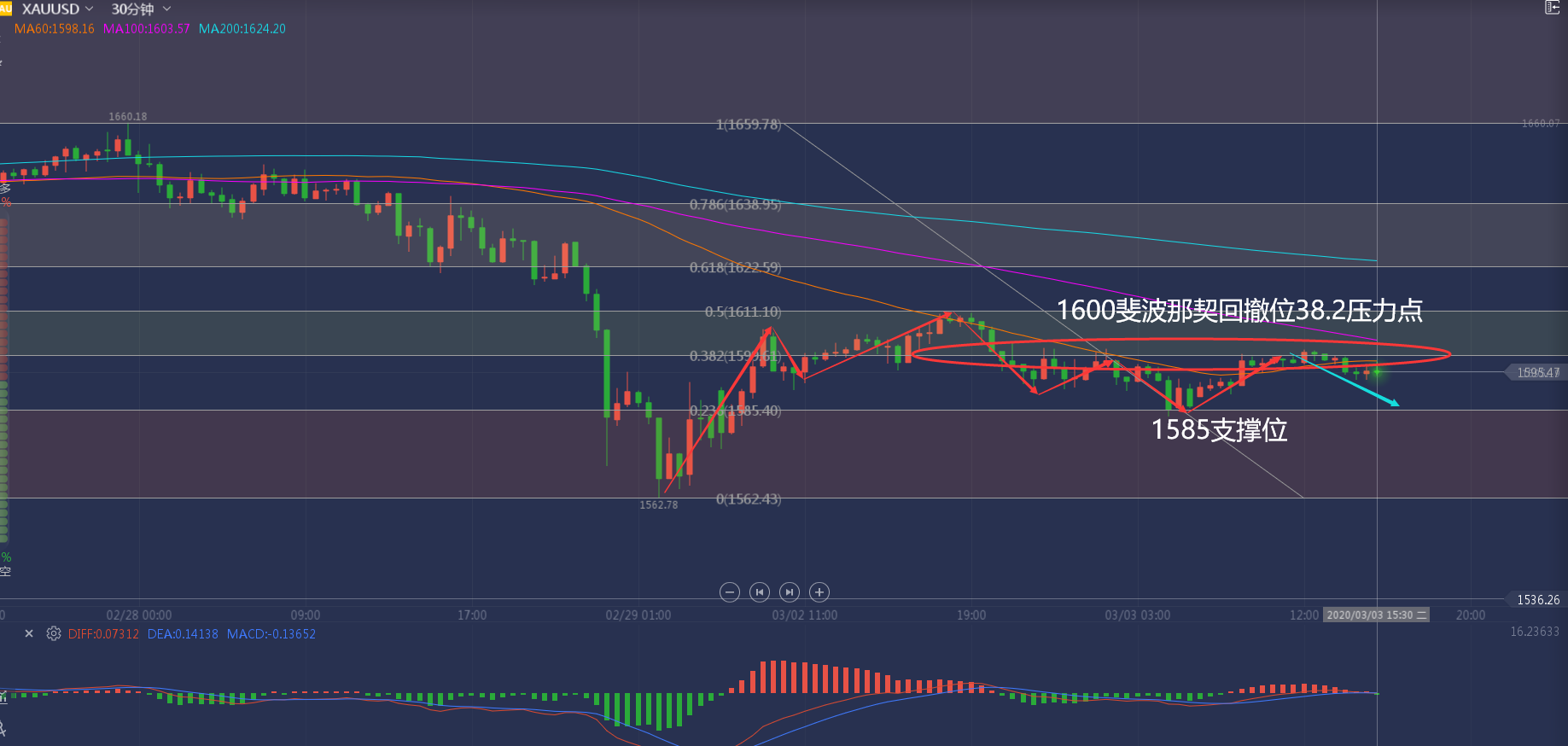
Task: Select the Fibonacci 0.786(1638.95) level label
Action: click(735, 205)
